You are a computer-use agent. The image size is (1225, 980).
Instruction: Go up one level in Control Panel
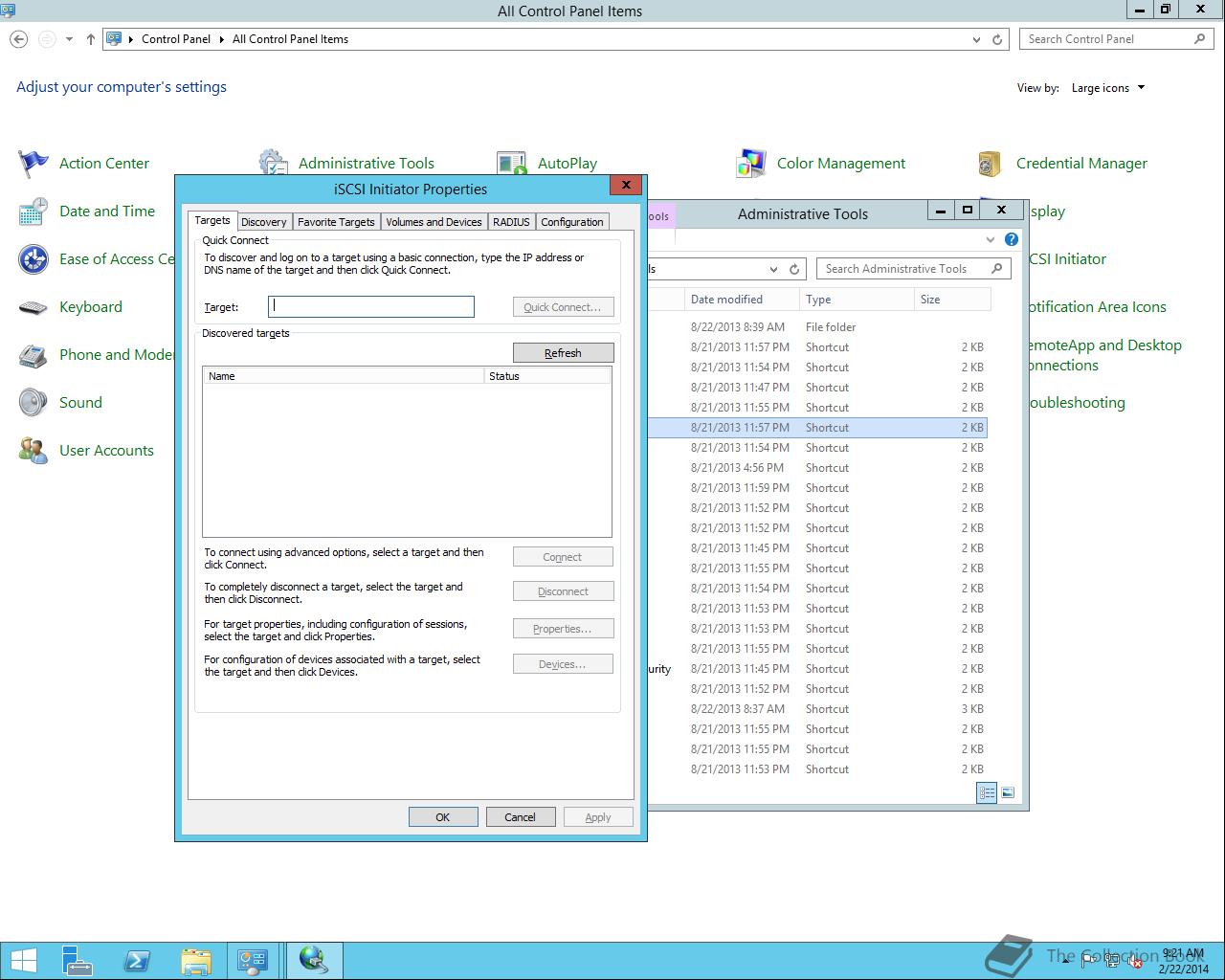point(91,39)
